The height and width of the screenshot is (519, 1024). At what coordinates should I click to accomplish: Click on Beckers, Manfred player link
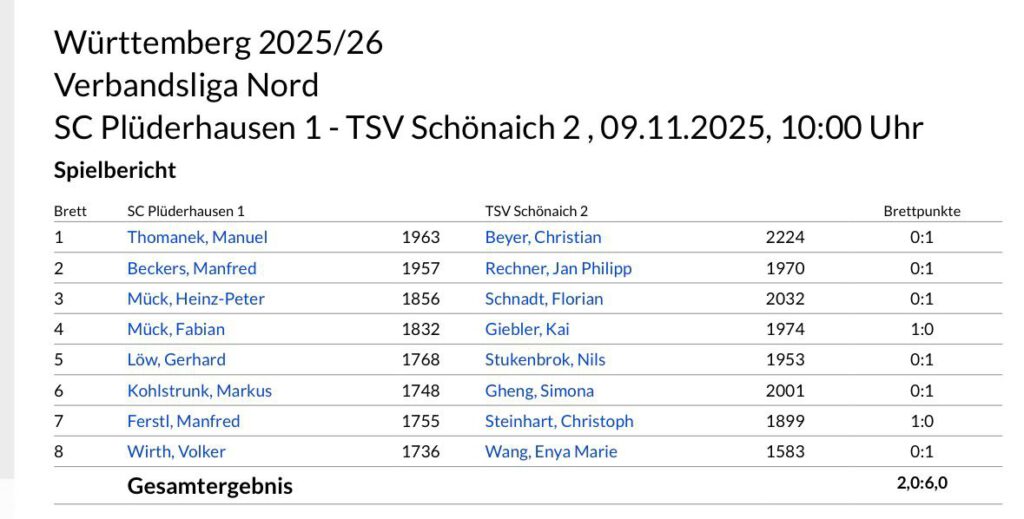click(x=191, y=268)
